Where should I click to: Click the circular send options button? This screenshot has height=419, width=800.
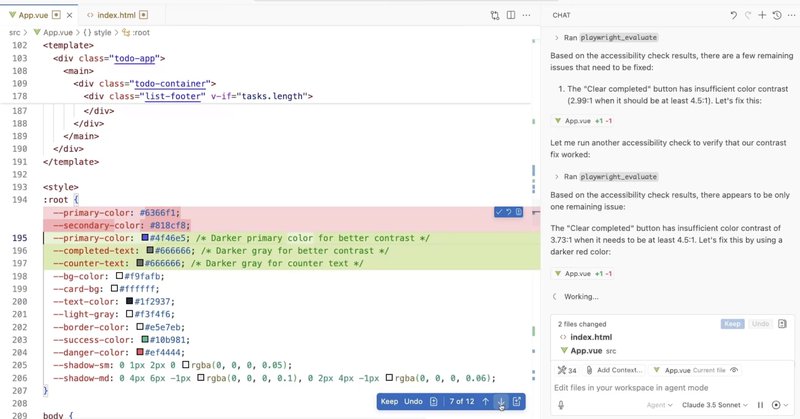click(776, 405)
